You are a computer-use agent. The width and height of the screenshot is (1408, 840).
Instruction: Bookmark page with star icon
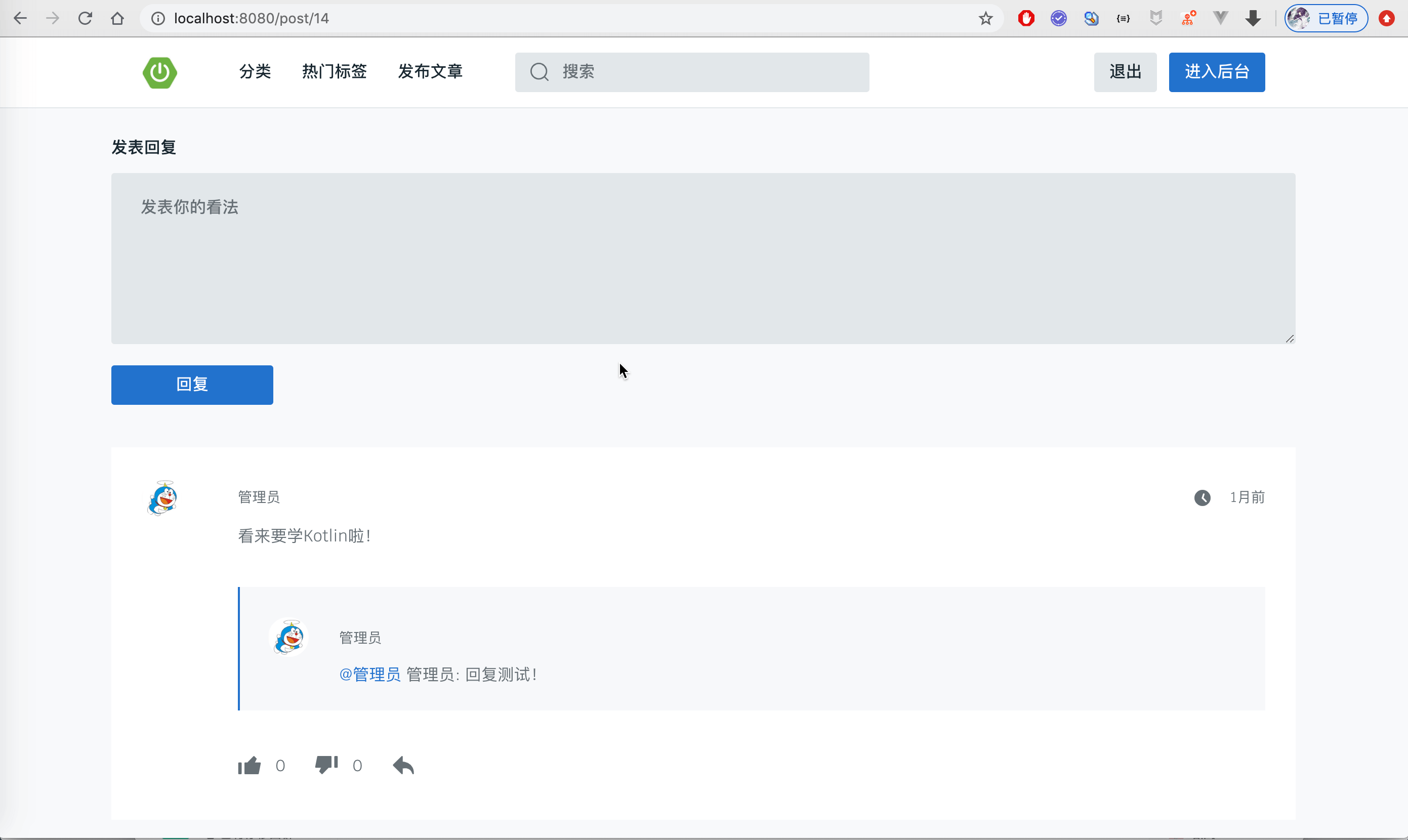pos(986,19)
